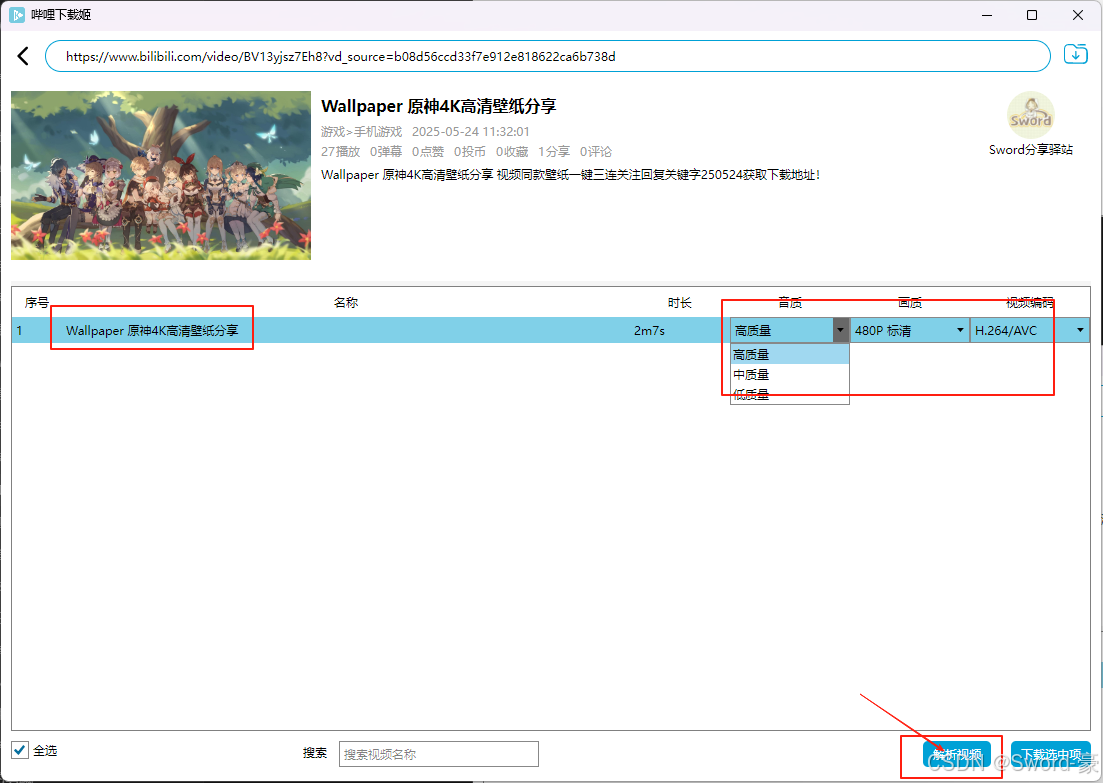
Task: Click the 时长 column header
Action: [680, 303]
